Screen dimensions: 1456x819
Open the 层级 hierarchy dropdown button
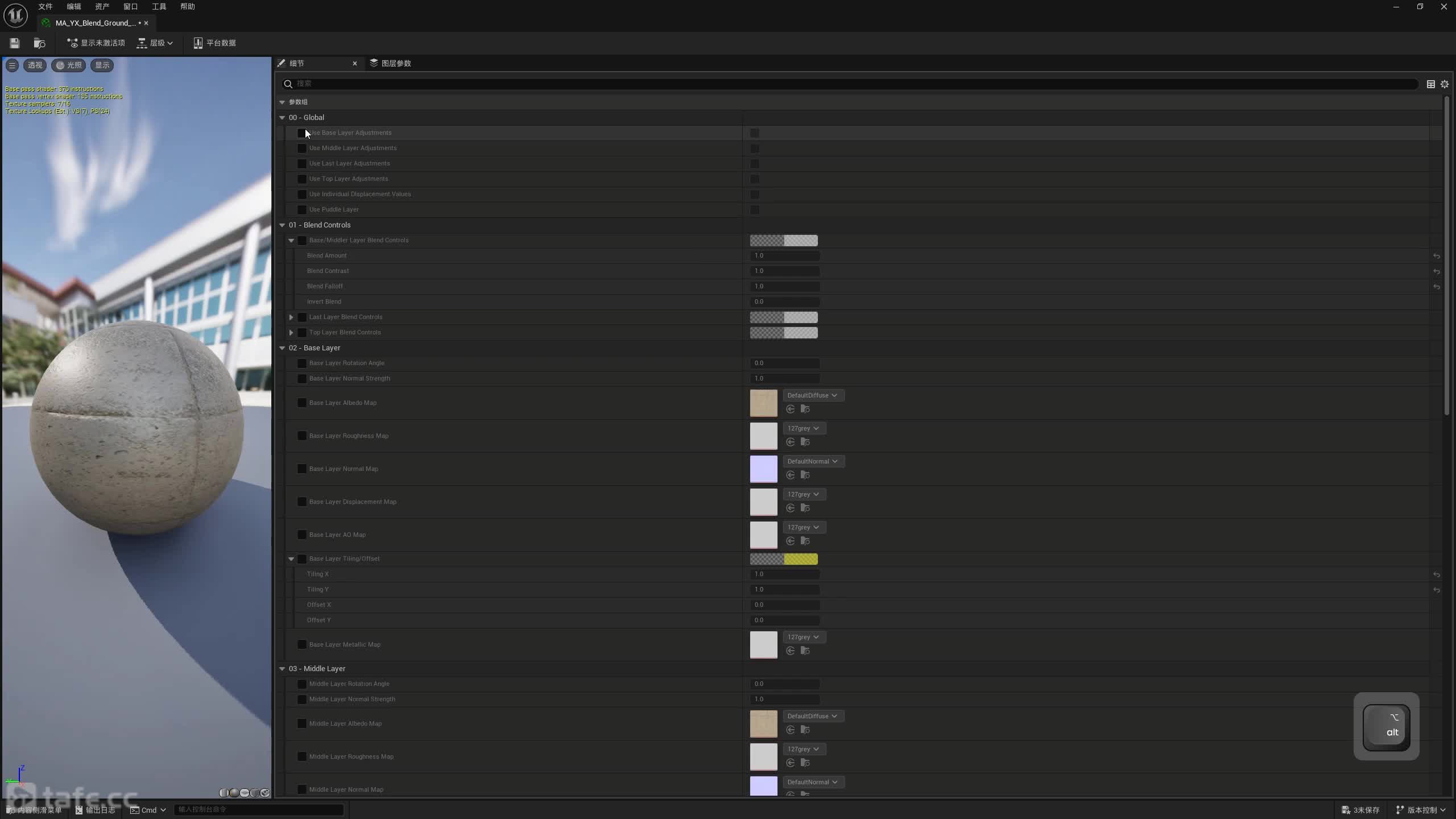point(155,43)
